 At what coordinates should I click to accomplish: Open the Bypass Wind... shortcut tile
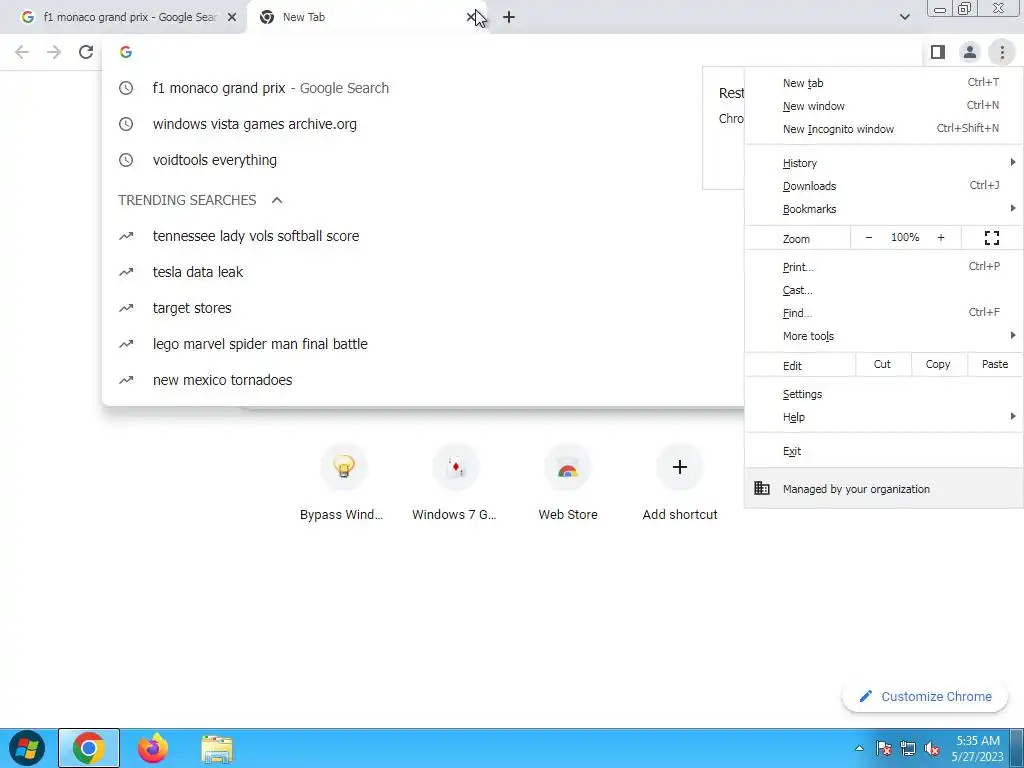click(x=344, y=482)
